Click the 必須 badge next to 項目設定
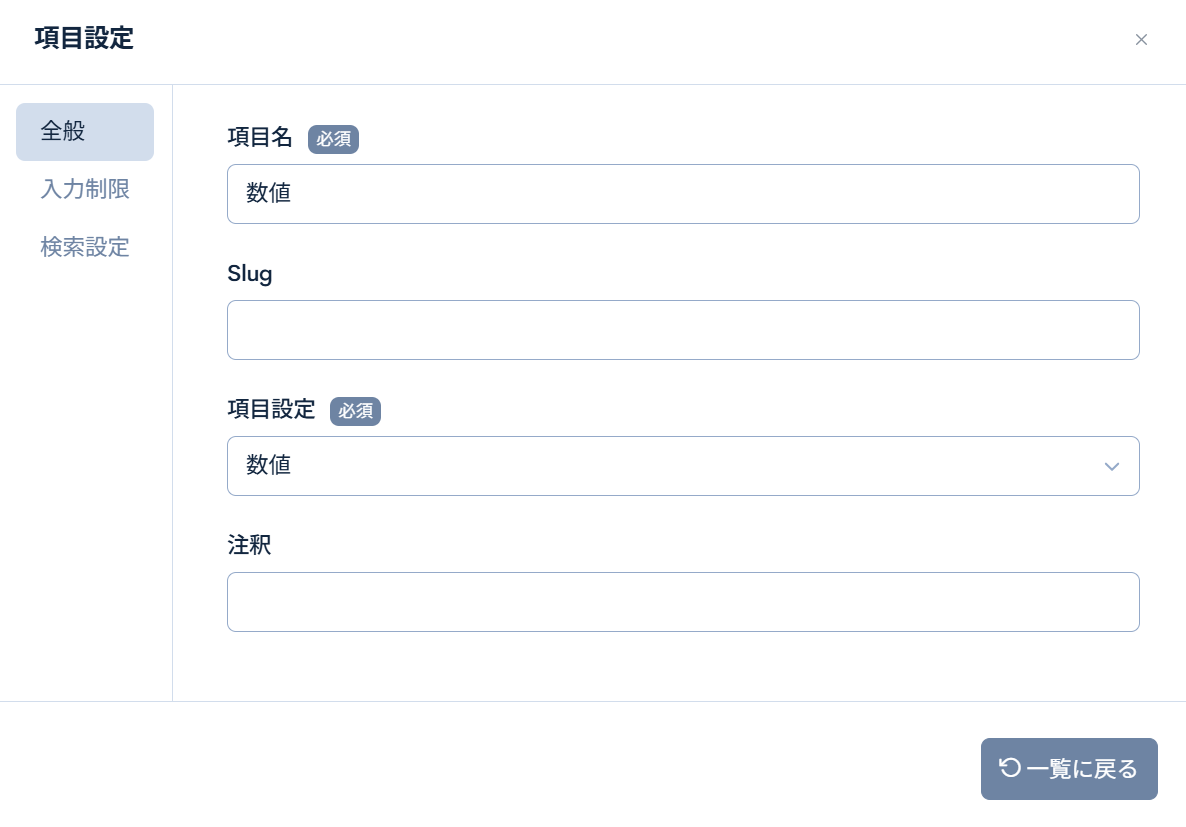1186x827 pixels. tap(356, 411)
